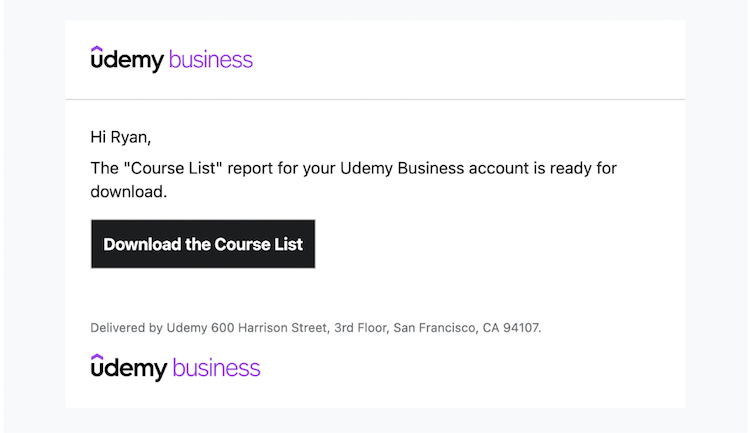This screenshot has height=433, width=750.
Task: Click the purple 'business' word in footer logo
Action: [x=216, y=369]
